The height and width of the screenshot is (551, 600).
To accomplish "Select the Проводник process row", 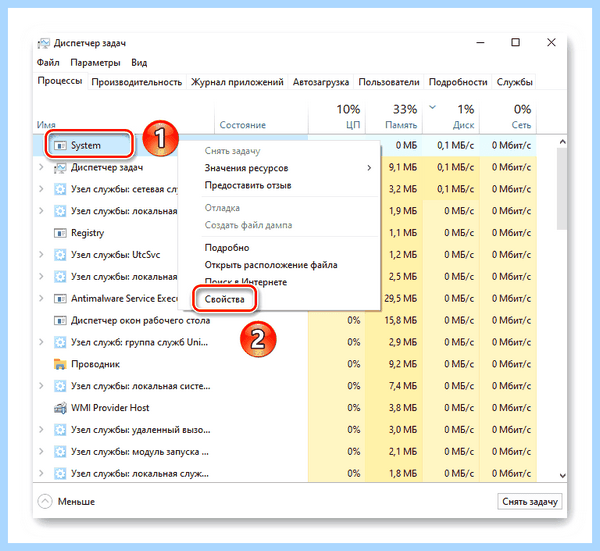I will pyautogui.click(x=285, y=364).
